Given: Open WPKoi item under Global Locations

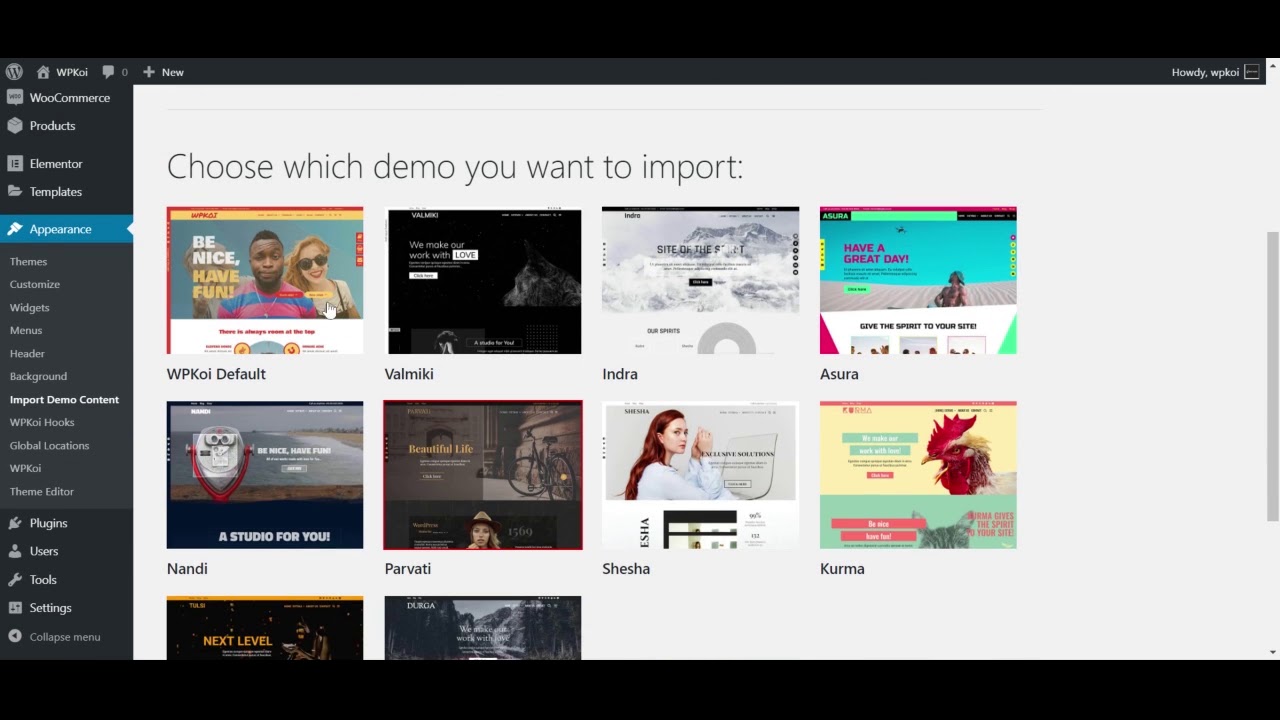Looking at the screenshot, I should (25, 469).
